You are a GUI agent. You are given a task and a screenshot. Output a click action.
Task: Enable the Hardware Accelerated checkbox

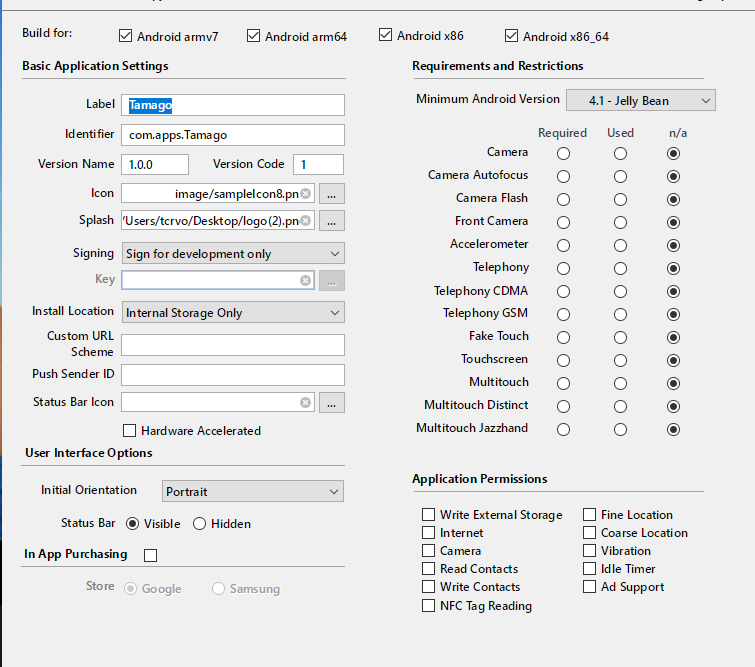pyautogui.click(x=129, y=431)
